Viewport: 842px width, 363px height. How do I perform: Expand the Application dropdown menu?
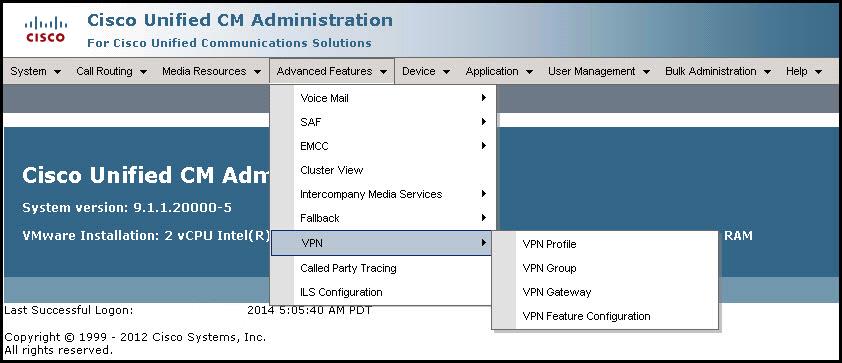(x=499, y=71)
